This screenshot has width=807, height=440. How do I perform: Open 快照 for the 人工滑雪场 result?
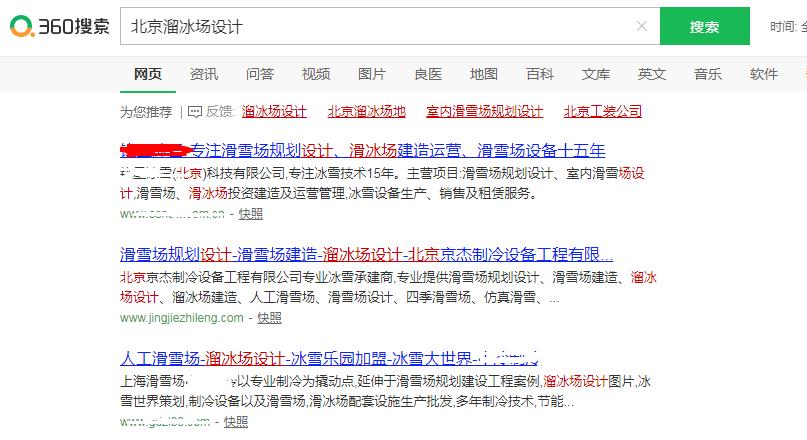pyautogui.click(x=236, y=422)
